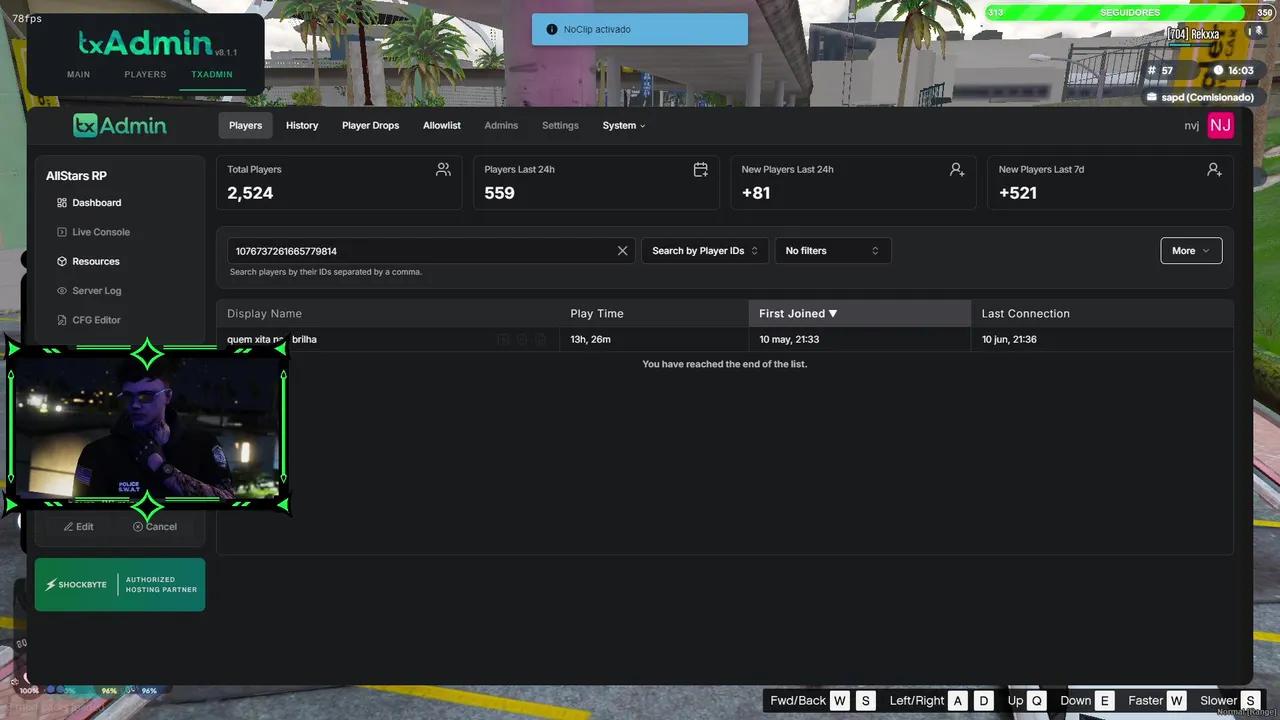Click the AllStars RP server name
The width and height of the screenshot is (1280, 720).
tap(76, 176)
